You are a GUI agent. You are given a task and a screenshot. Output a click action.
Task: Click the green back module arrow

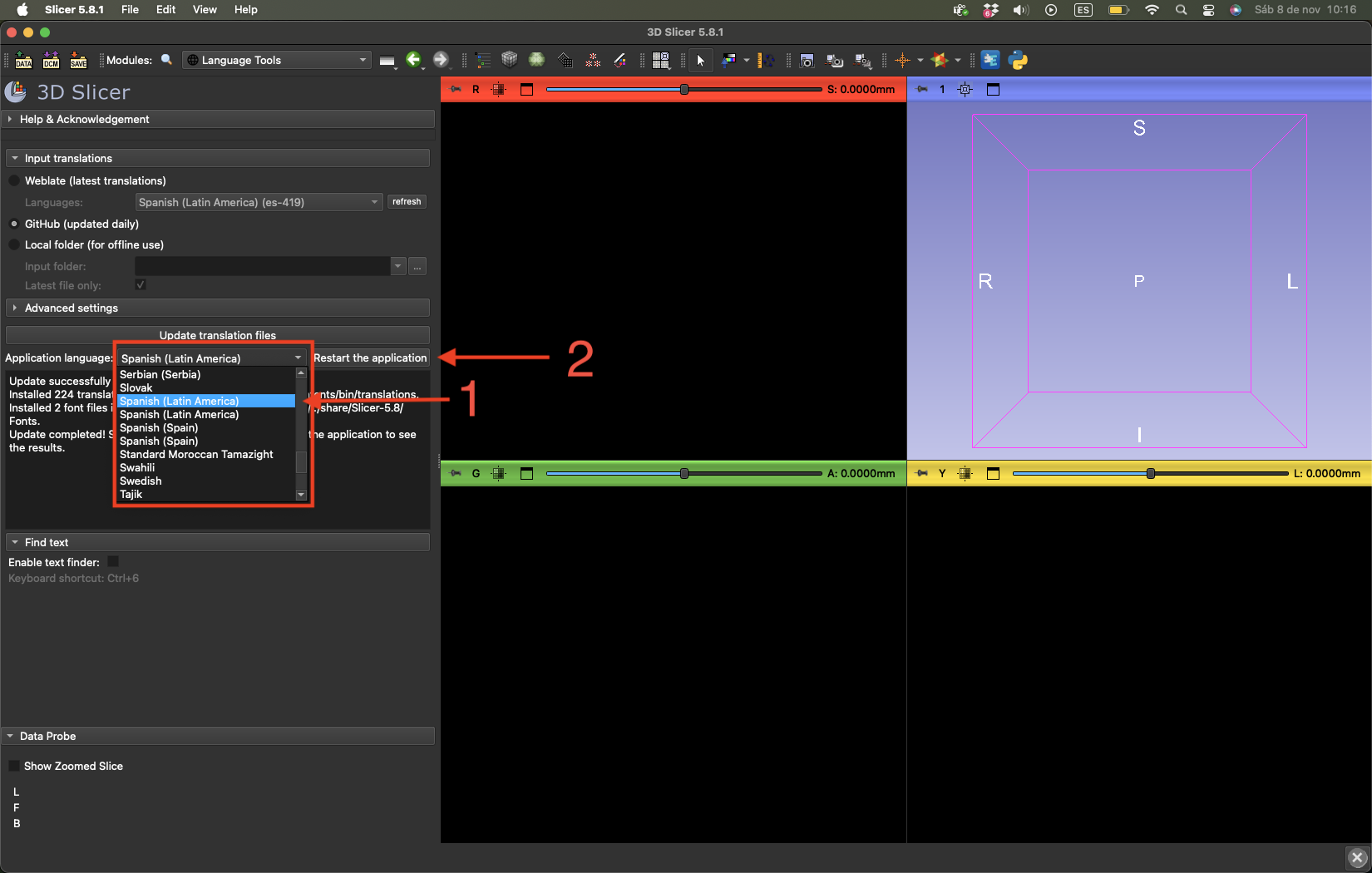(x=413, y=60)
